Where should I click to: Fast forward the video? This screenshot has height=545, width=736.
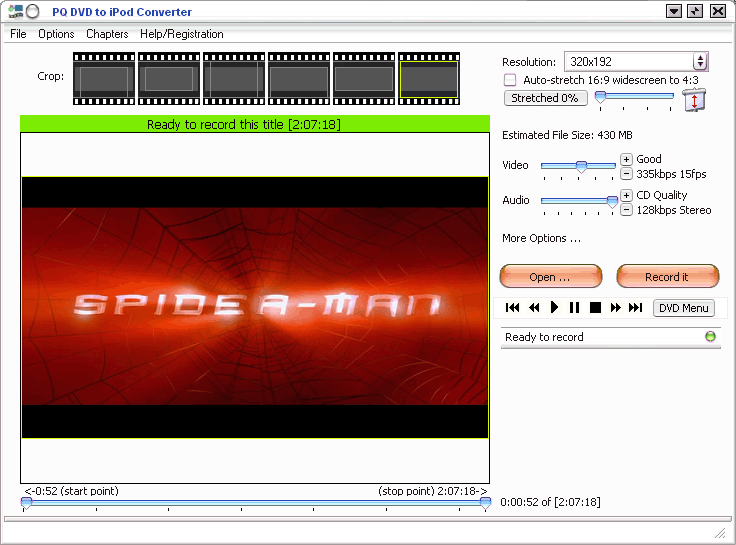coord(615,308)
